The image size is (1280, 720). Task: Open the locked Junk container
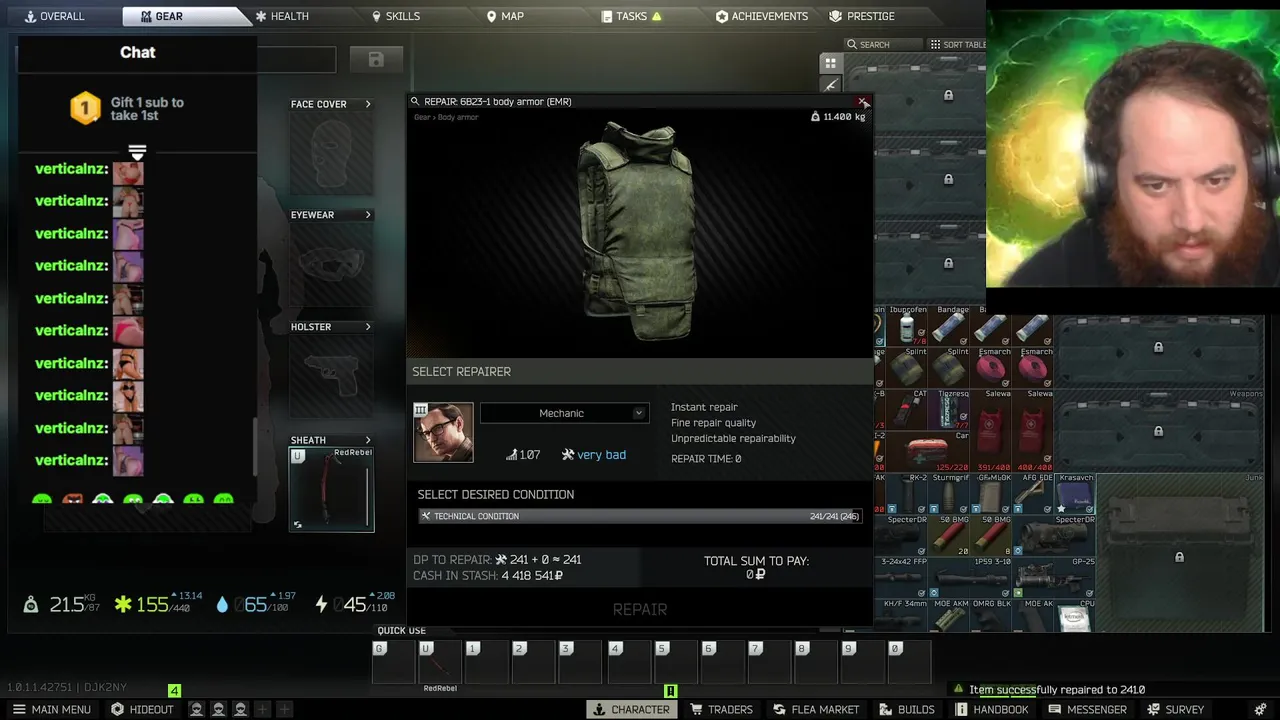click(x=1180, y=552)
